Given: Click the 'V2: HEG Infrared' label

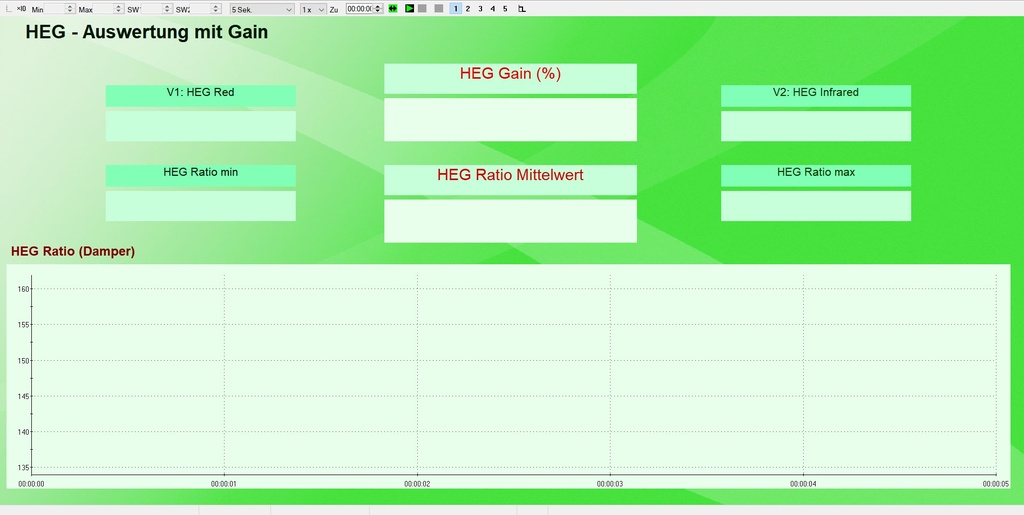Looking at the screenshot, I should click(816, 95).
